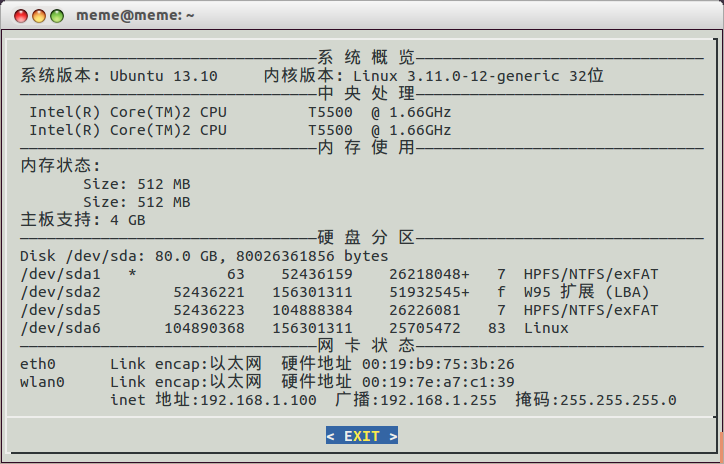
Task: Select the MAC address 00:19:7e:a7:c1:39
Action: pos(438,382)
